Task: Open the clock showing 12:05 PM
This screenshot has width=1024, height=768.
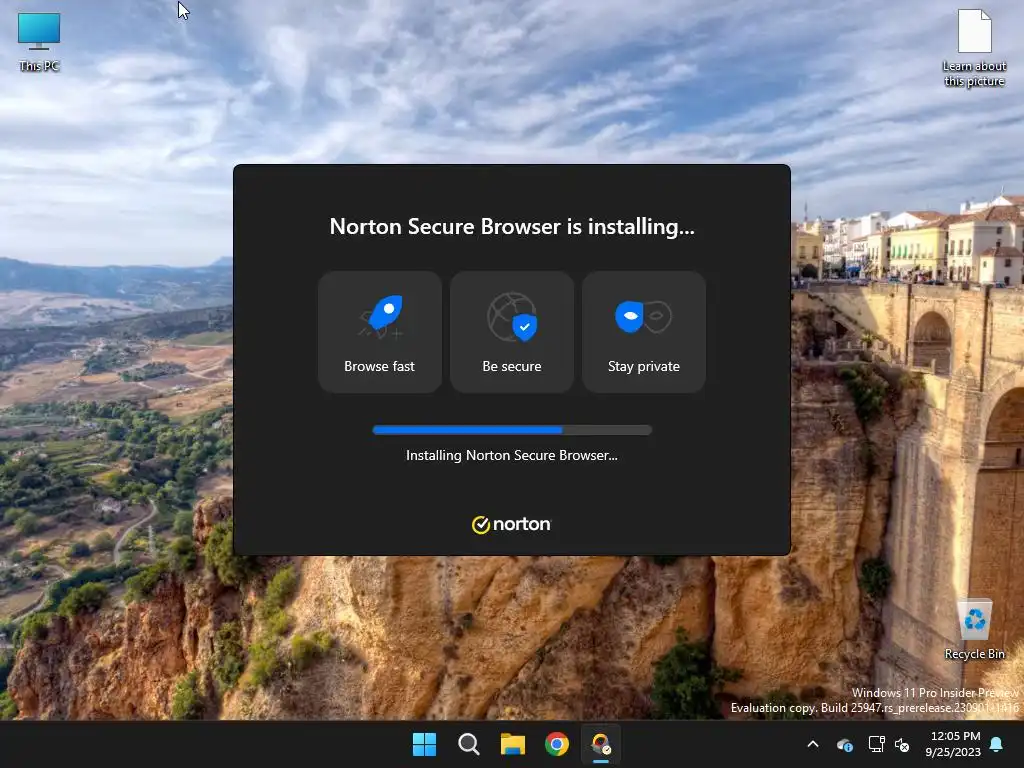Action: point(953,744)
